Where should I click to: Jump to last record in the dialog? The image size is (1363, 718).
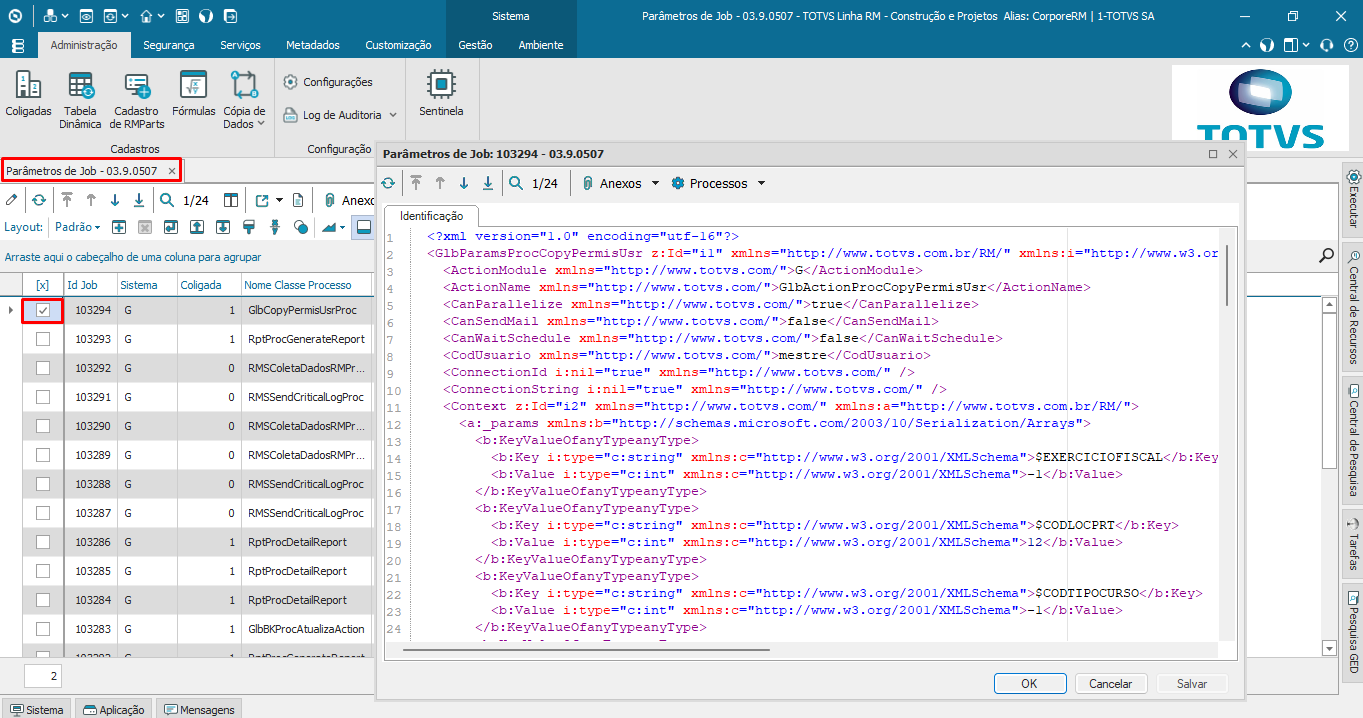[488, 183]
